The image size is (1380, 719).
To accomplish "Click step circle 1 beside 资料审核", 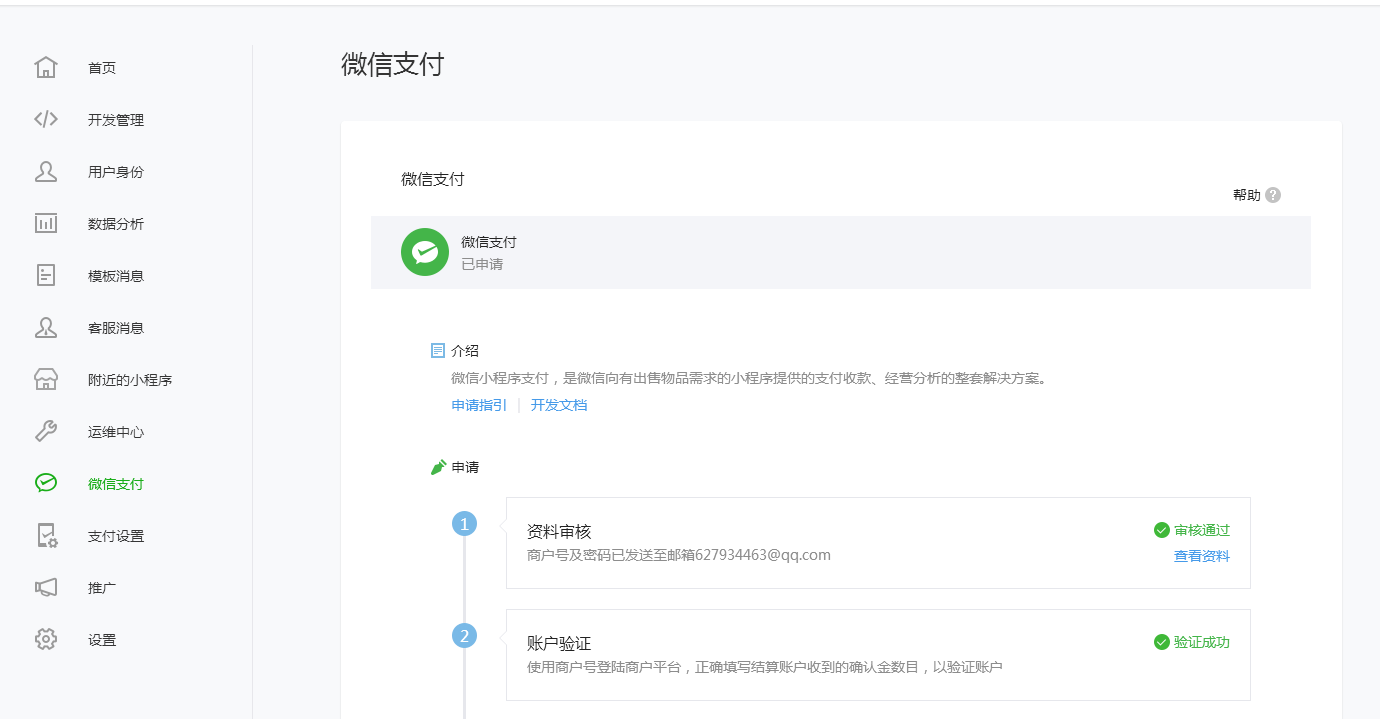I will click(x=464, y=523).
